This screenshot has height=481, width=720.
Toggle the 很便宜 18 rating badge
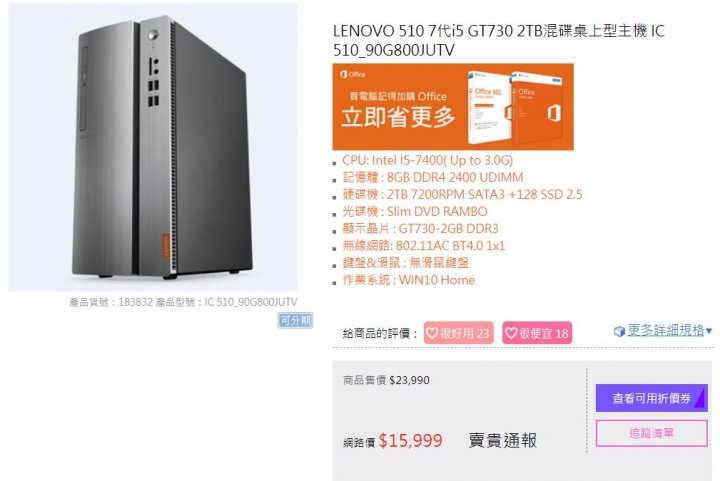tap(537, 333)
